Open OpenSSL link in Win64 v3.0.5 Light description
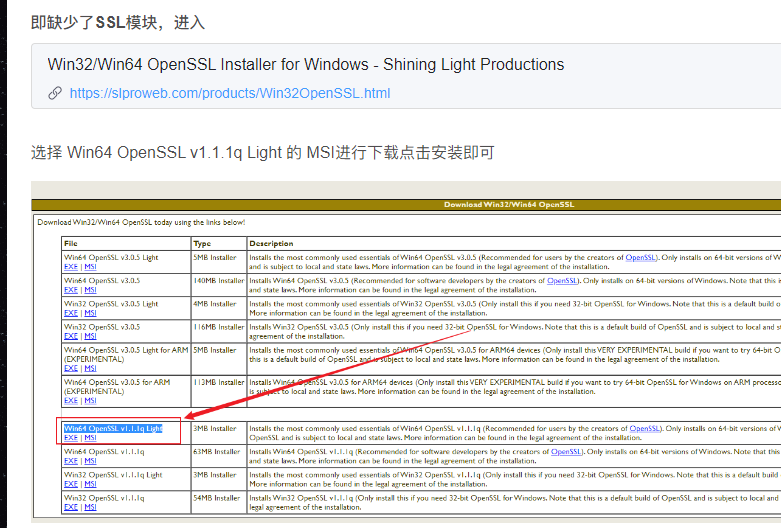The width and height of the screenshot is (781, 528). tap(641, 258)
